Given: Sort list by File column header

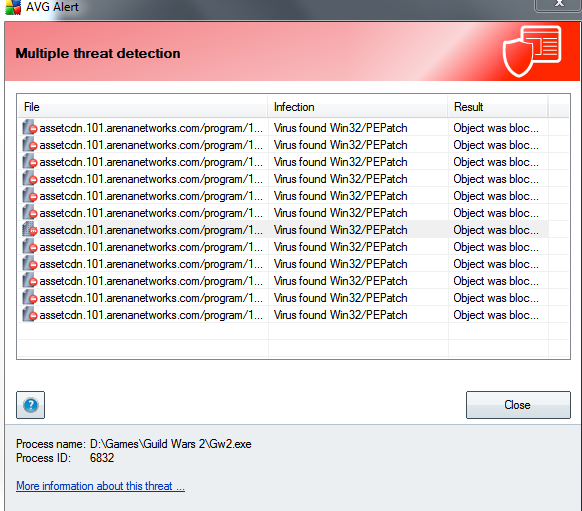Looking at the screenshot, I should pos(143,107).
